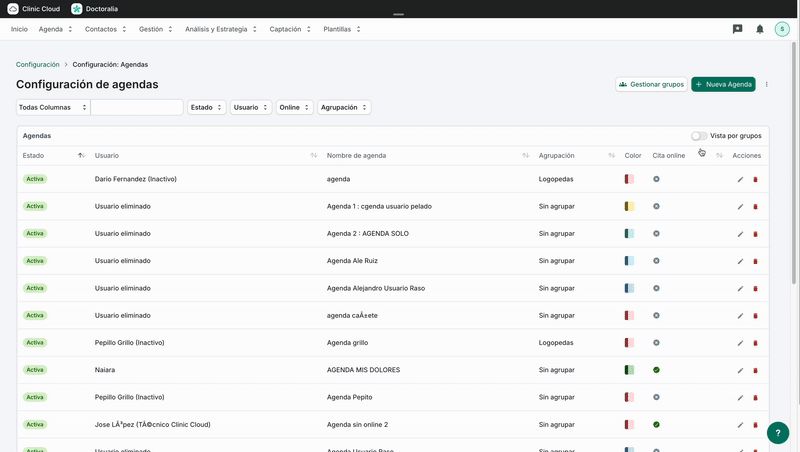
Task: Open user avatar profile menu
Action: [x=782, y=29]
